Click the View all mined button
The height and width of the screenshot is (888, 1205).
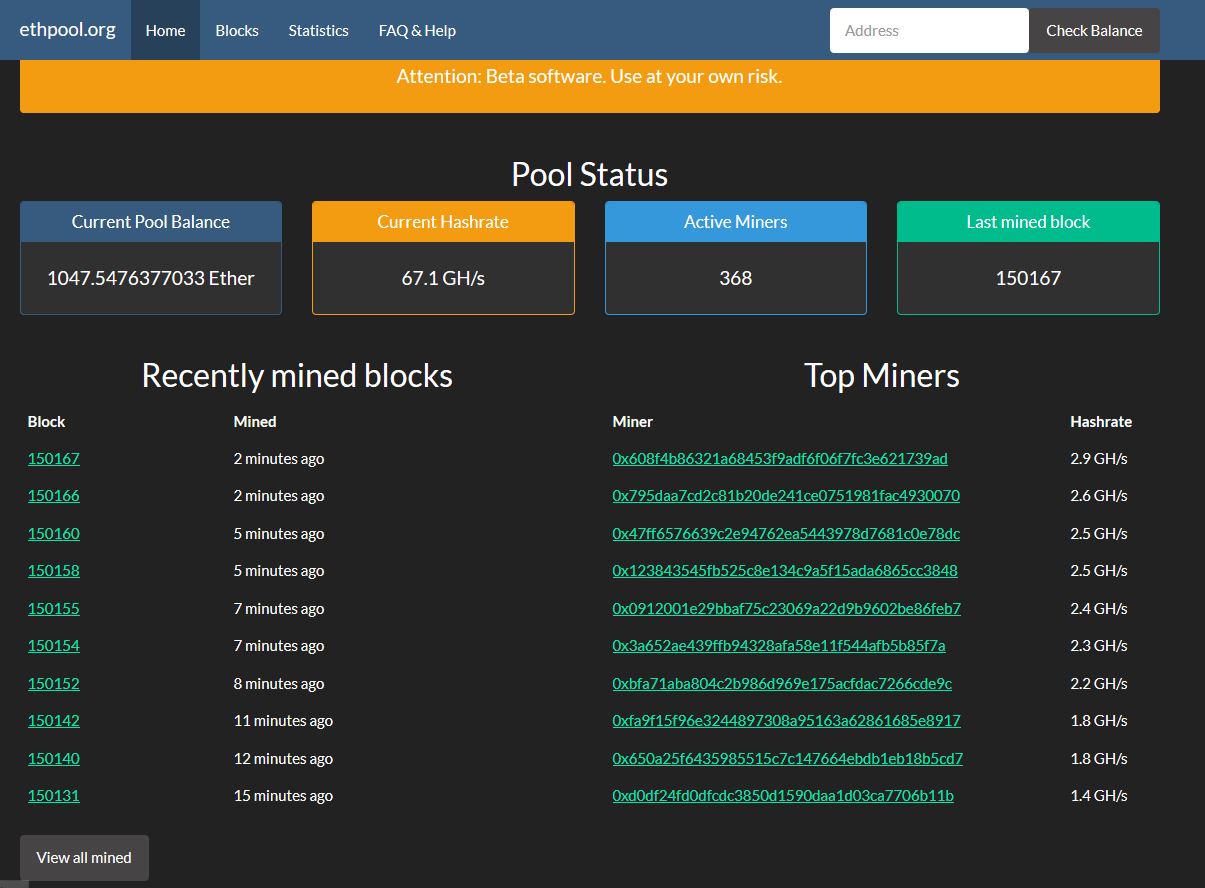pos(84,858)
